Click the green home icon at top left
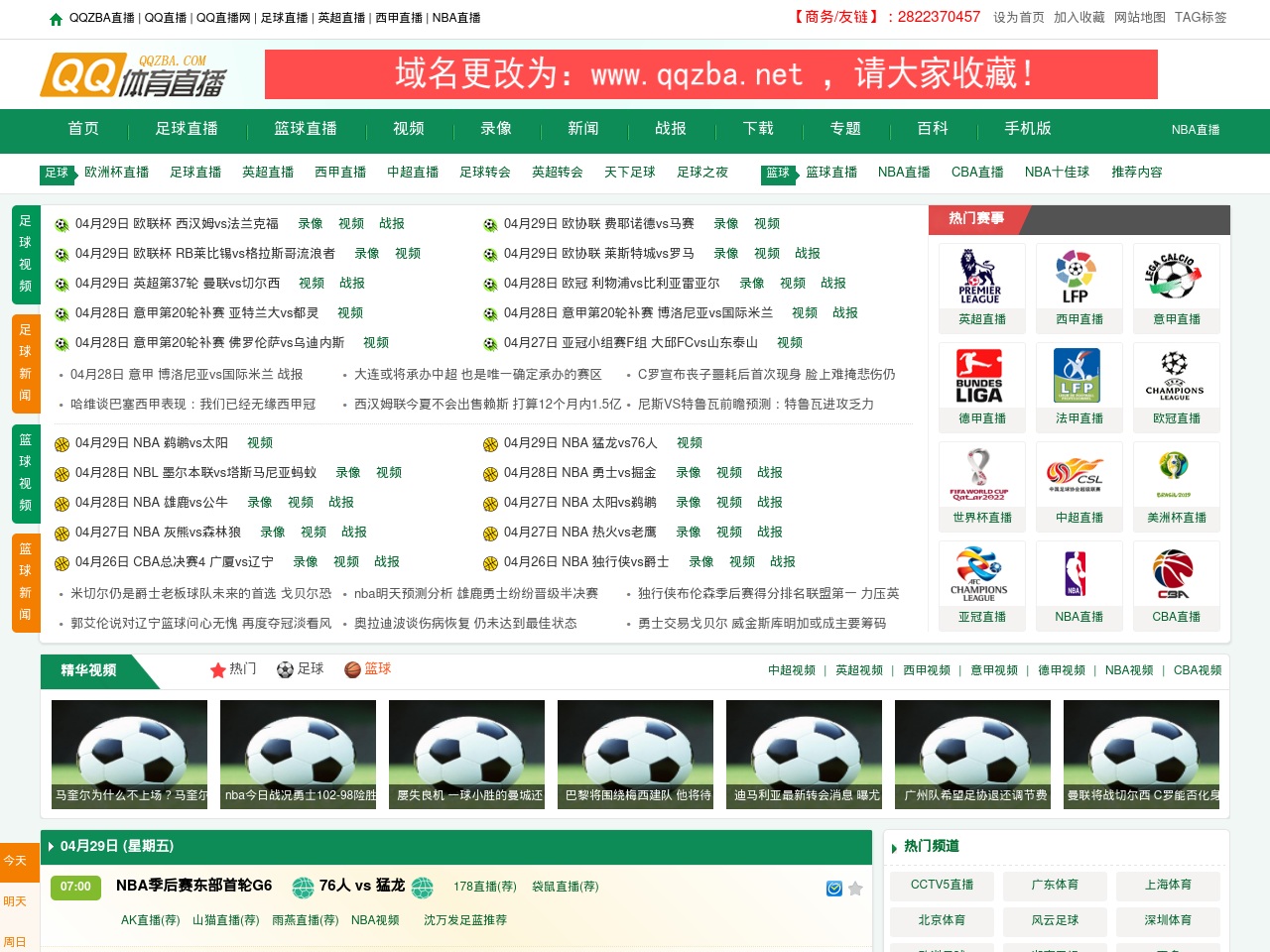1270x952 pixels. pos(56,19)
